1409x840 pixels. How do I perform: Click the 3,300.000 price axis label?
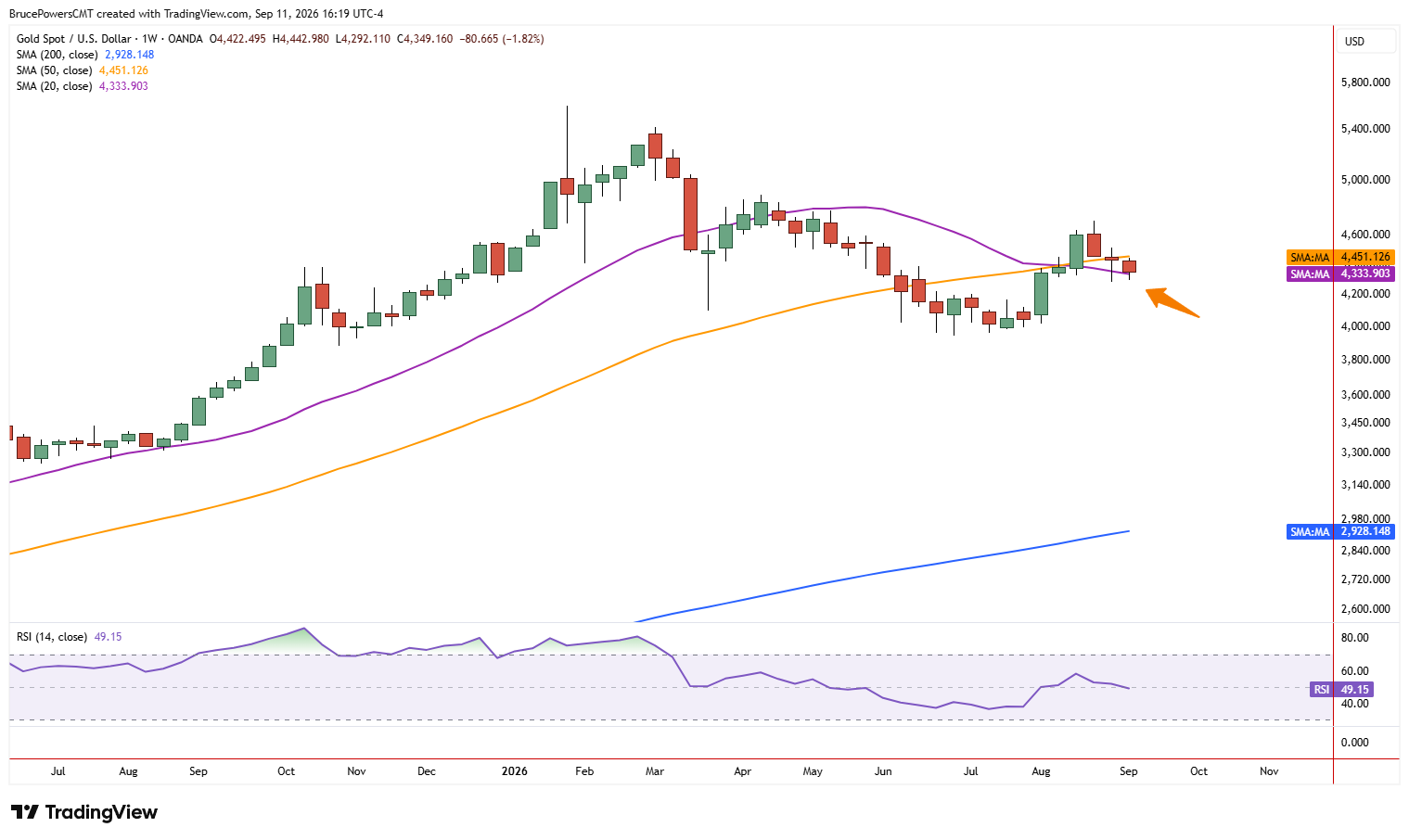coord(1365,452)
